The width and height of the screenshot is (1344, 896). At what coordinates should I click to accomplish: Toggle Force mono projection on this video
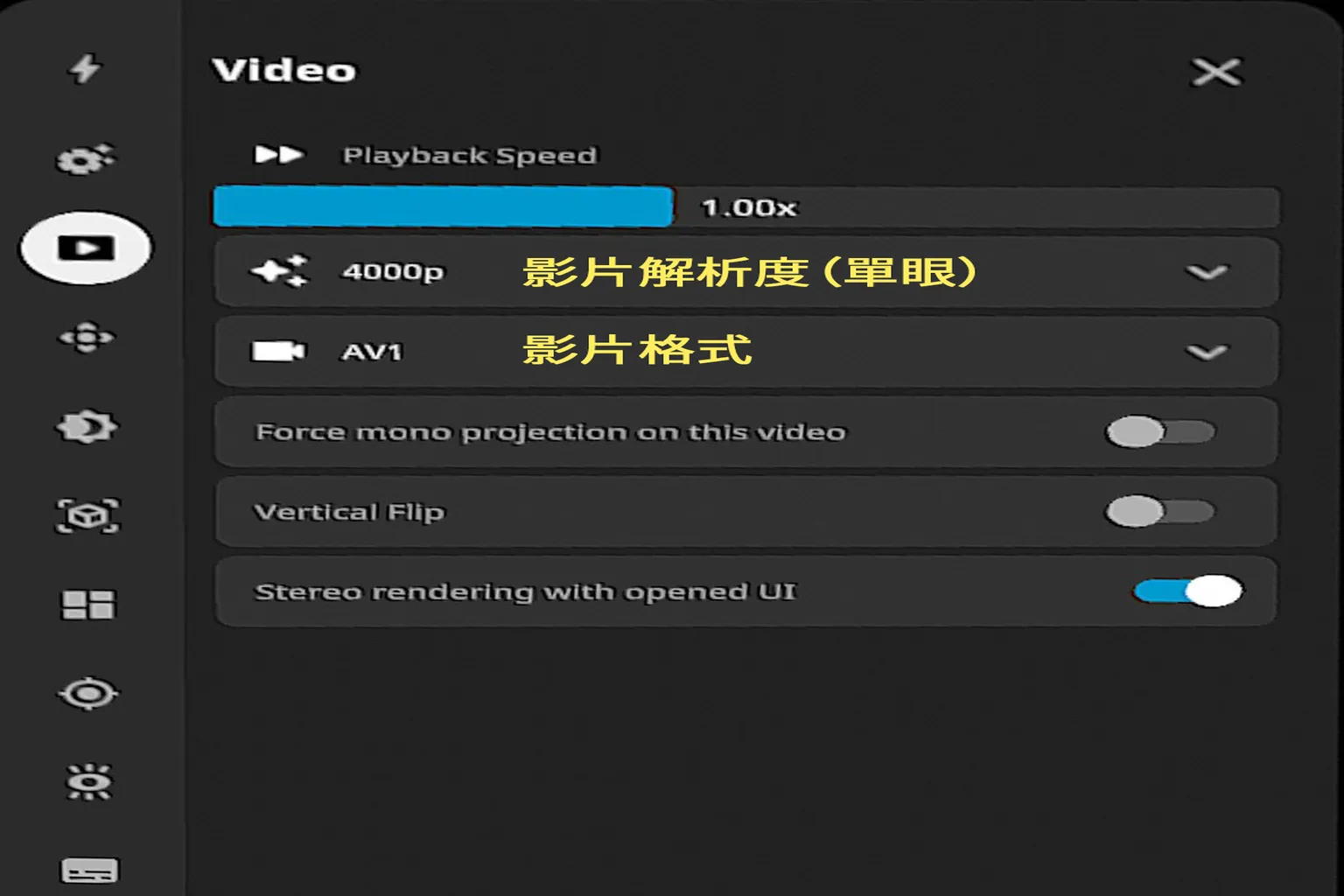click(x=1160, y=431)
